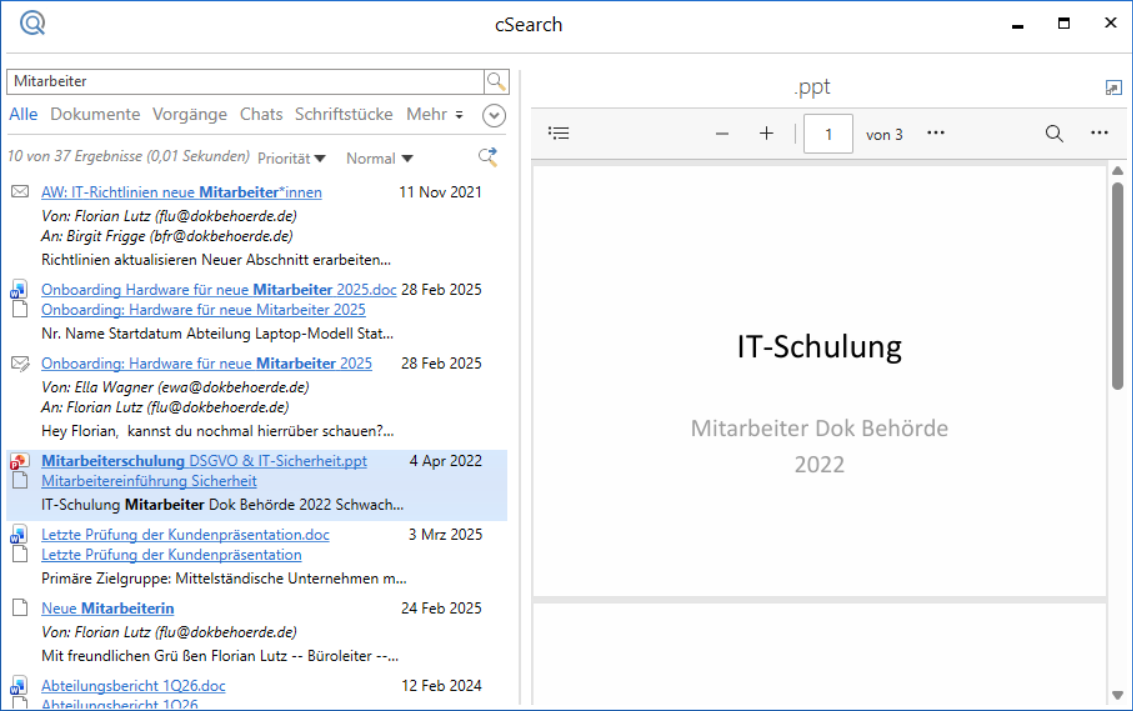Open more preview options at toolbar end
This screenshot has width=1133, height=711.
click(1100, 133)
